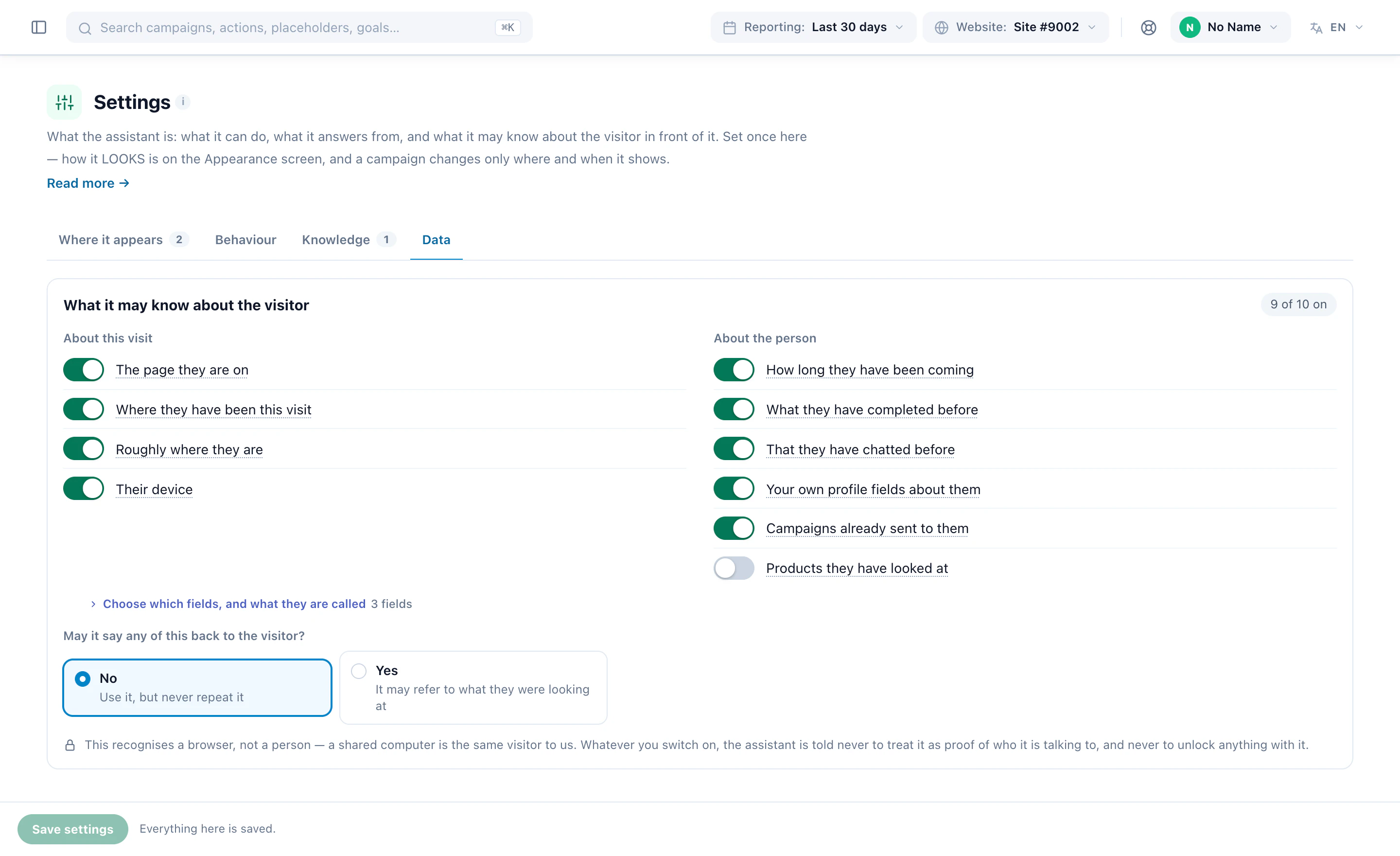Viewport: 1400px width, 856px height.
Task: Click the Settings sliders icon
Action: pos(64,102)
